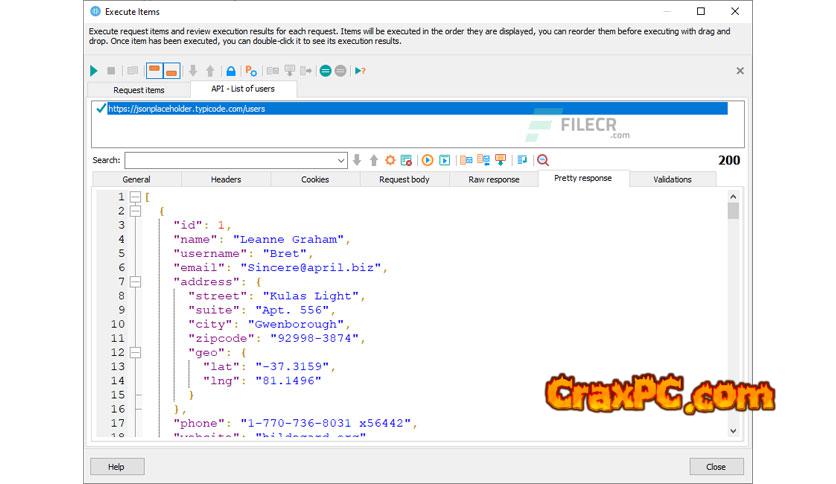The width and height of the screenshot is (836, 484).
Task: Open the orange gear search settings
Action: point(390,160)
